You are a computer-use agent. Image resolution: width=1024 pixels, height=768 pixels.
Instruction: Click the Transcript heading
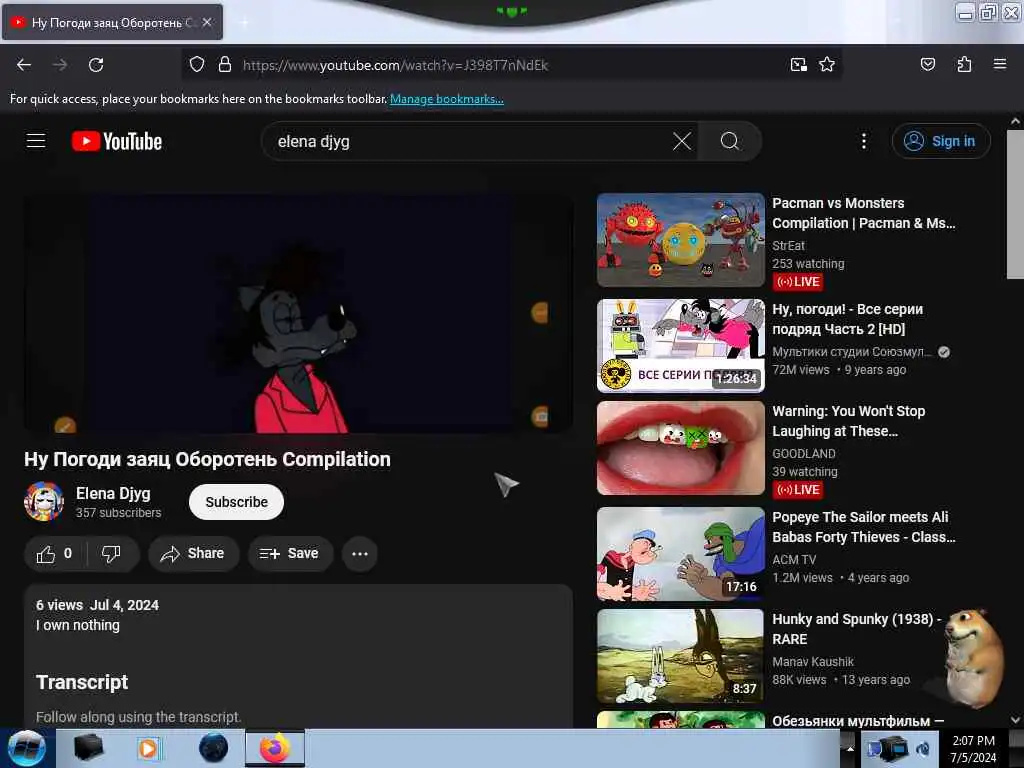[x=82, y=682]
